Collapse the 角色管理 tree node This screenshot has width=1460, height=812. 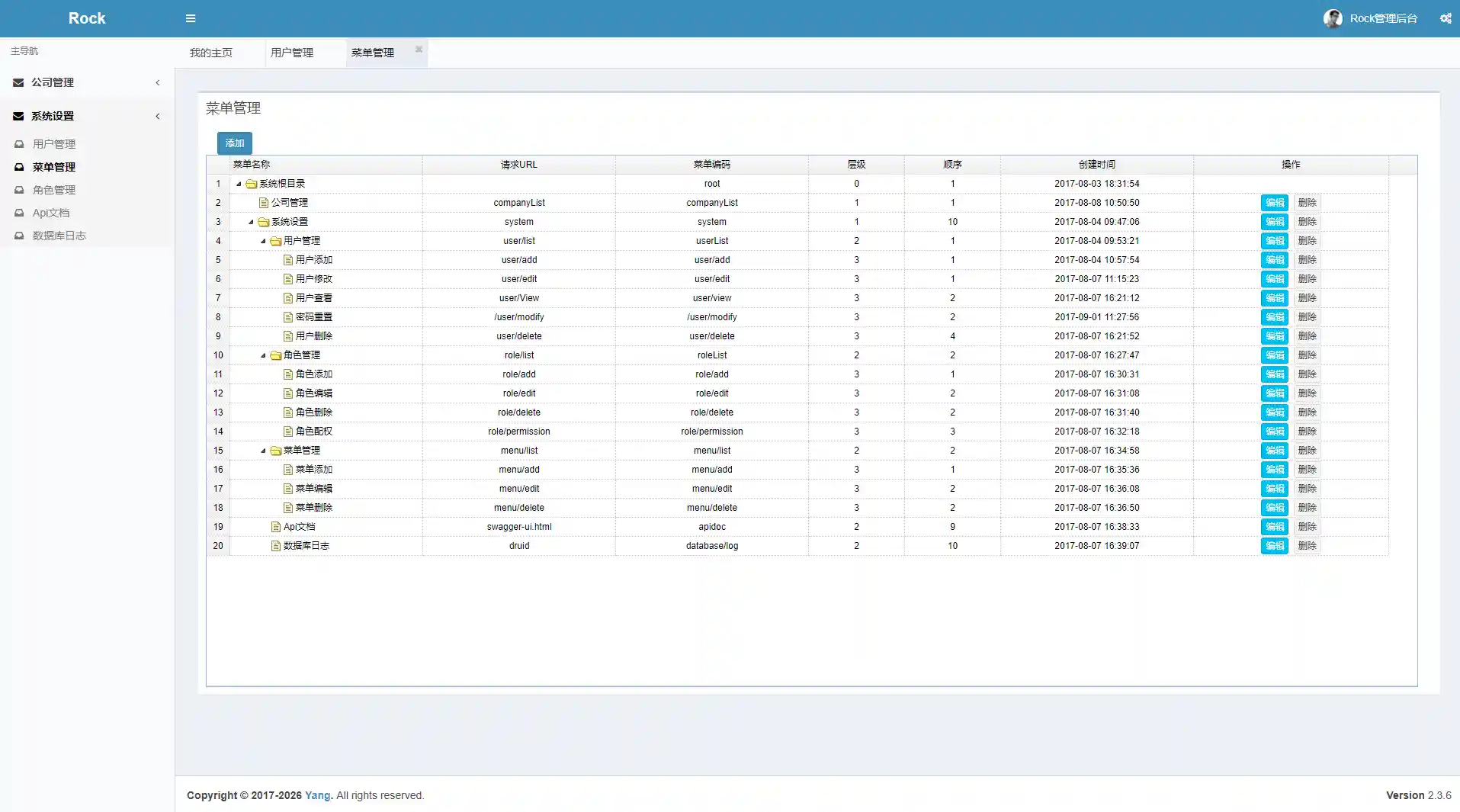[263, 355]
